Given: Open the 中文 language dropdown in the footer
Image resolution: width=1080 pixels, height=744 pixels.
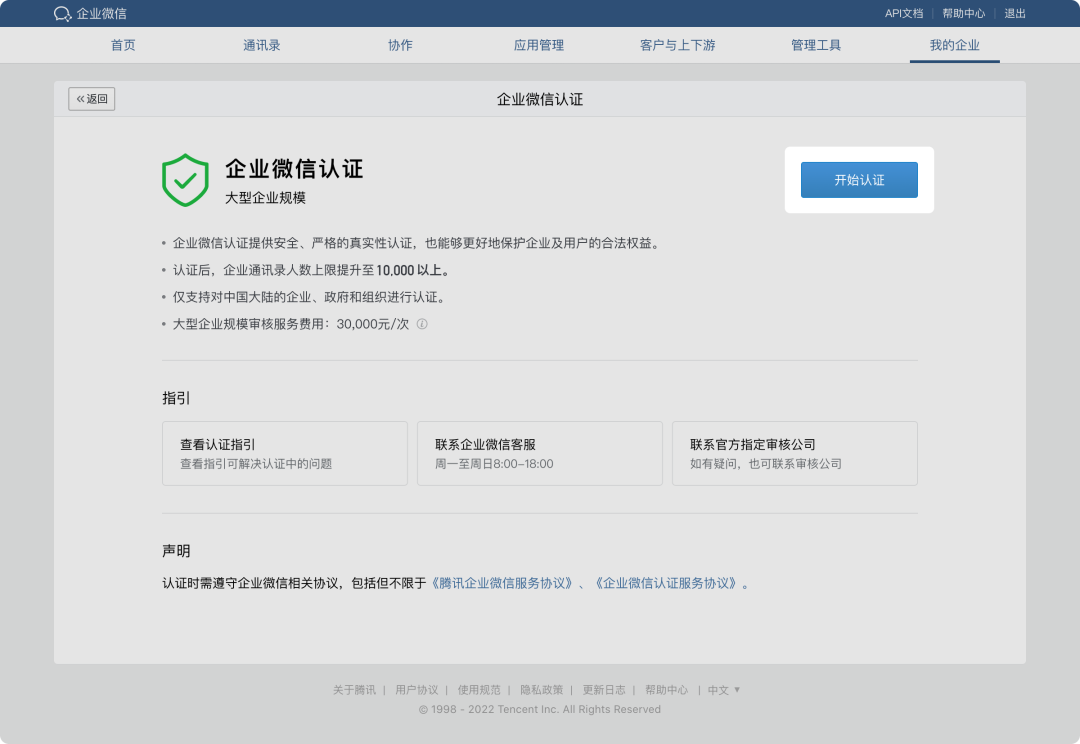Looking at the screenshot, I should pyautogui.click(x=723, y=689).
